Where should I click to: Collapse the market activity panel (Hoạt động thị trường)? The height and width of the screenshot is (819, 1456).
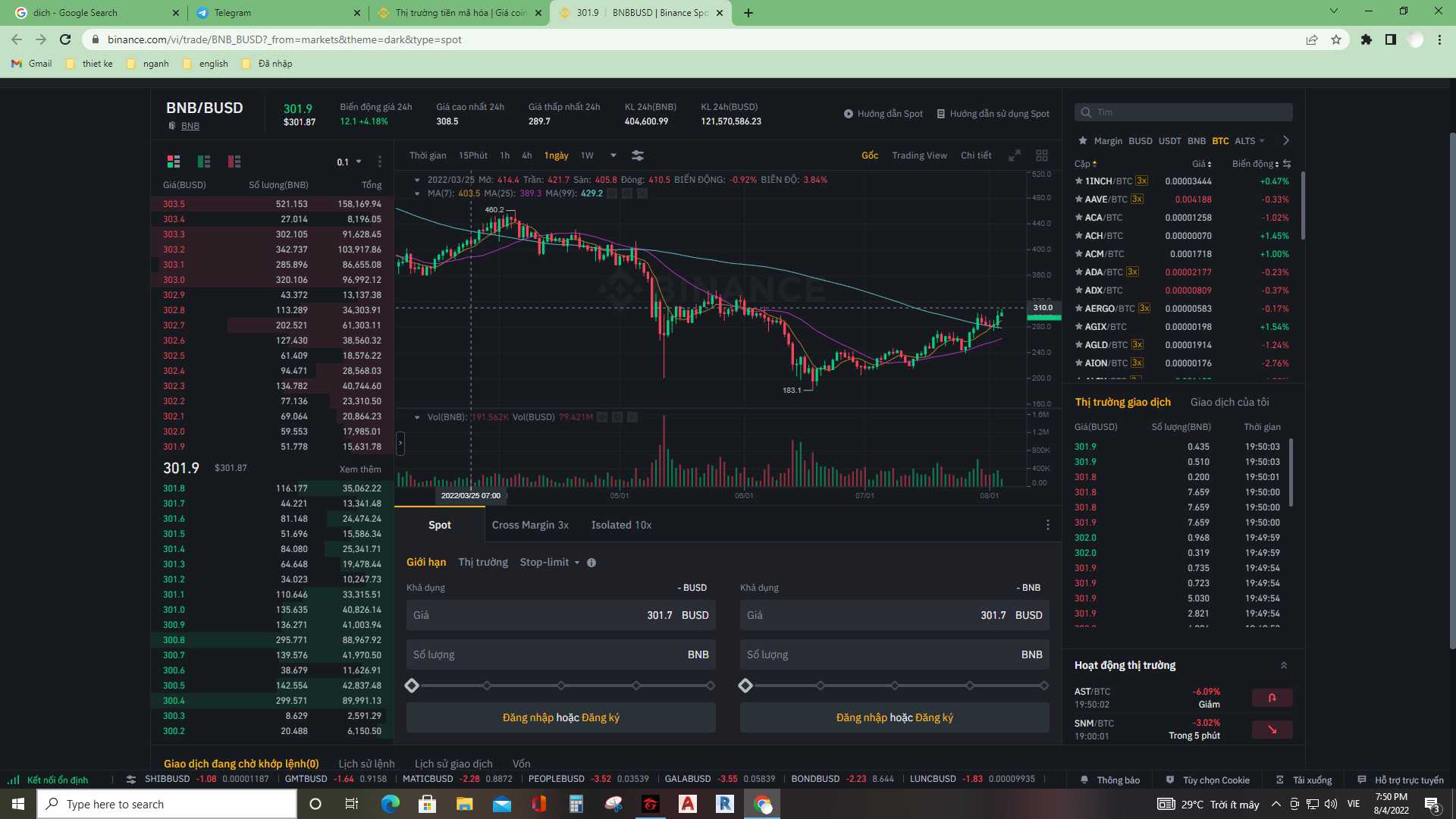[x=1284, y=666]
